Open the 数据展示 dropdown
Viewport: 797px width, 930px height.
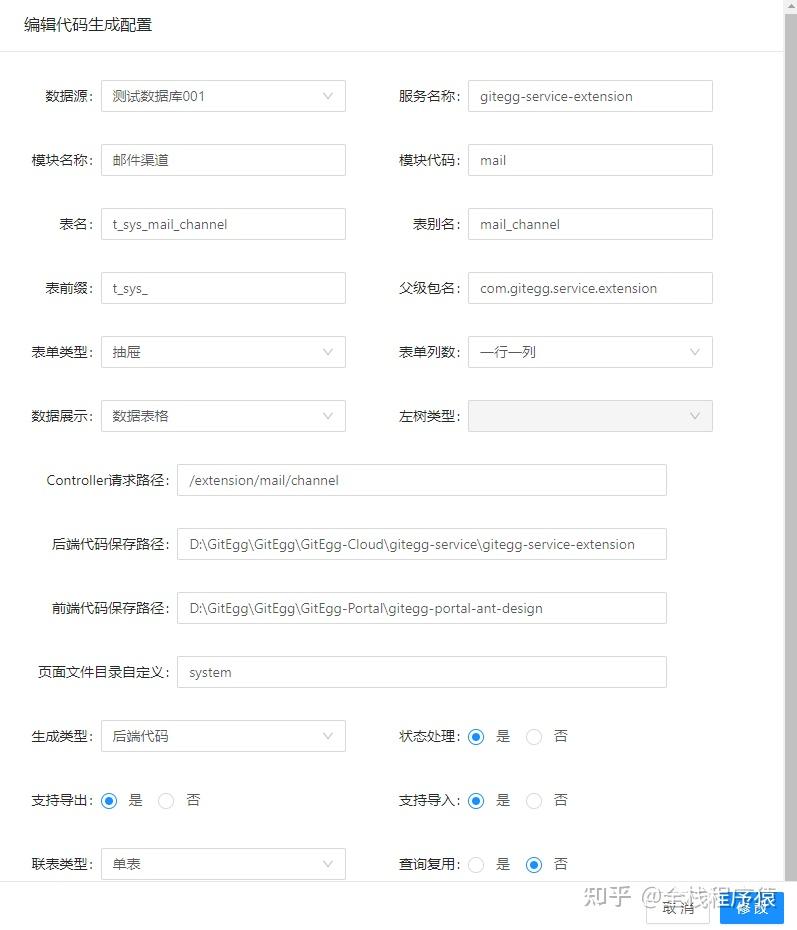coord(223,416)
